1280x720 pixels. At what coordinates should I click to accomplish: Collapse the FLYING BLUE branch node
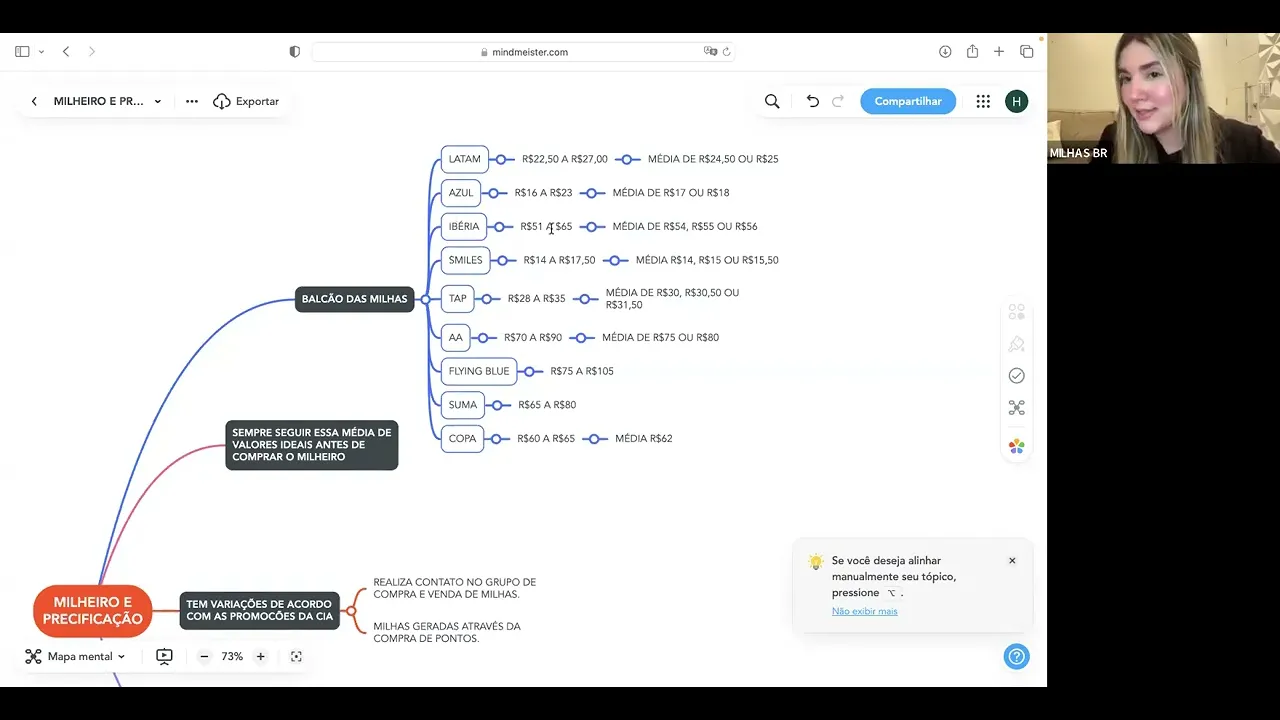pos(528,371)
